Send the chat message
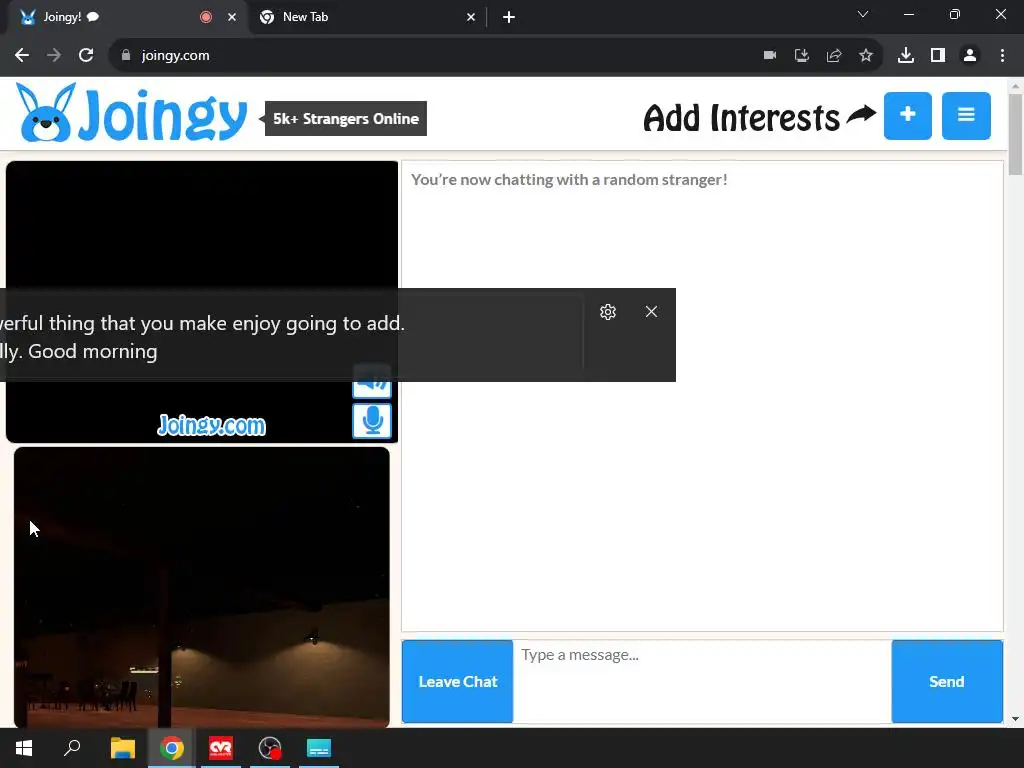Screen dimensions: 1024x768 947,681
